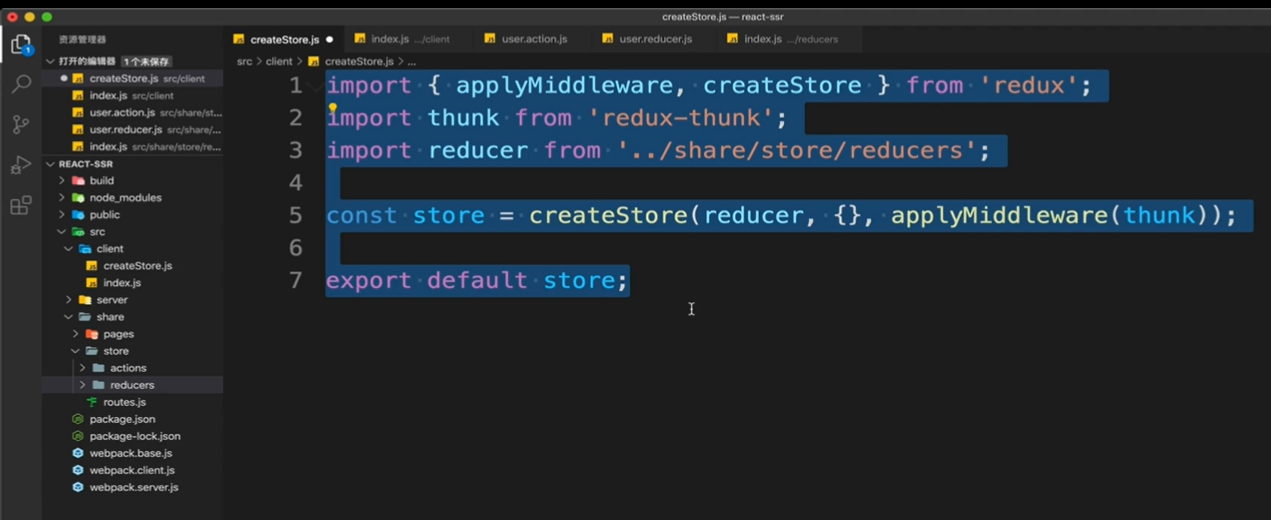Click the webpack.server.js file icon
This screenshot has height=520, width=1271.
tap(78, 487)
